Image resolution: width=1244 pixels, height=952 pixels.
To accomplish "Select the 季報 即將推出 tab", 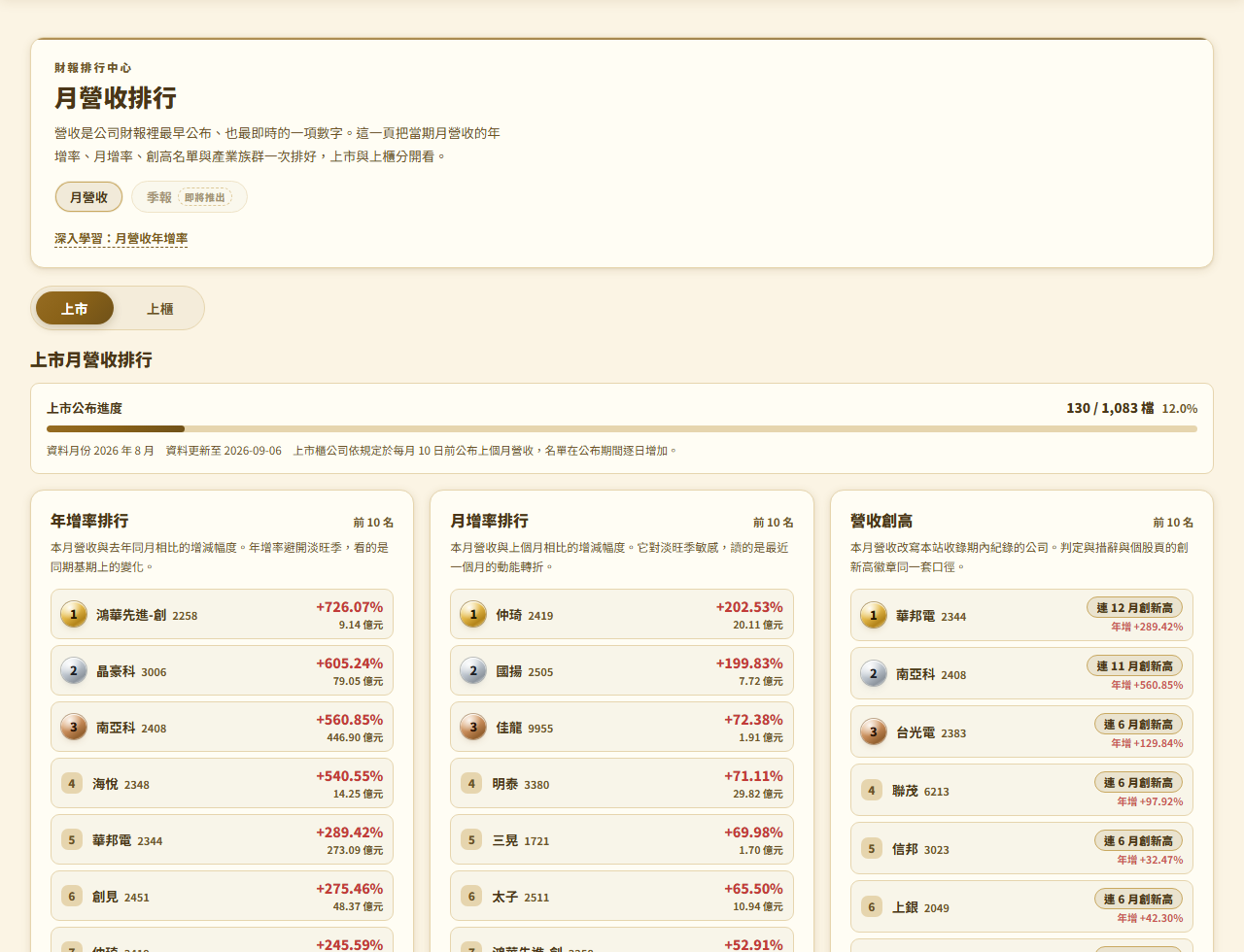I will pos(190,197).
